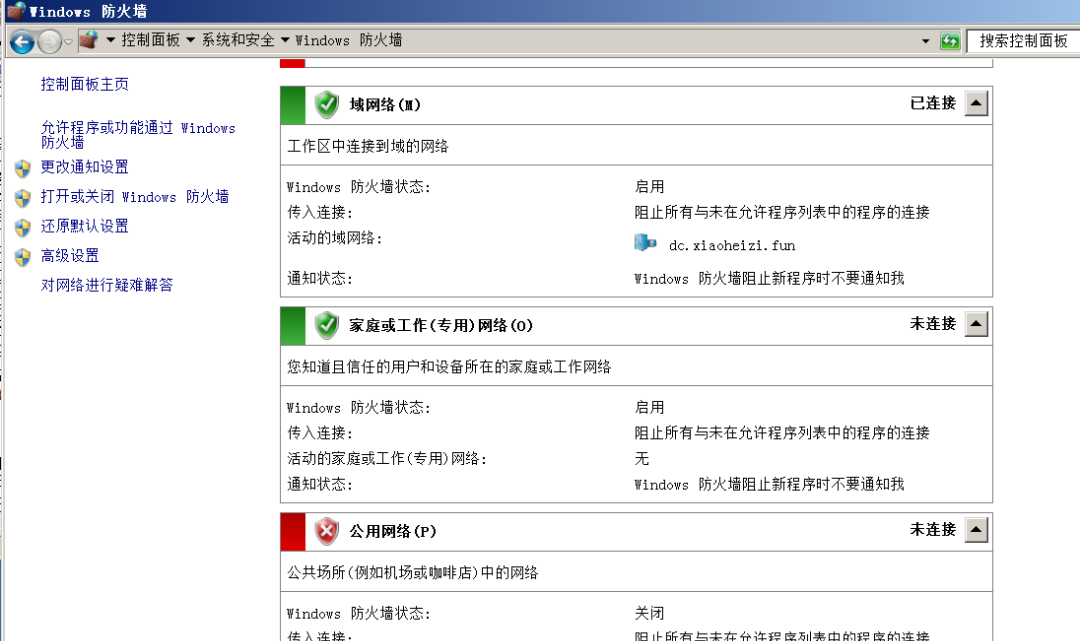Click shield icon beside 高级设置
The width and height of the screenshot is (1080, 641).
[x=23, y=258]
